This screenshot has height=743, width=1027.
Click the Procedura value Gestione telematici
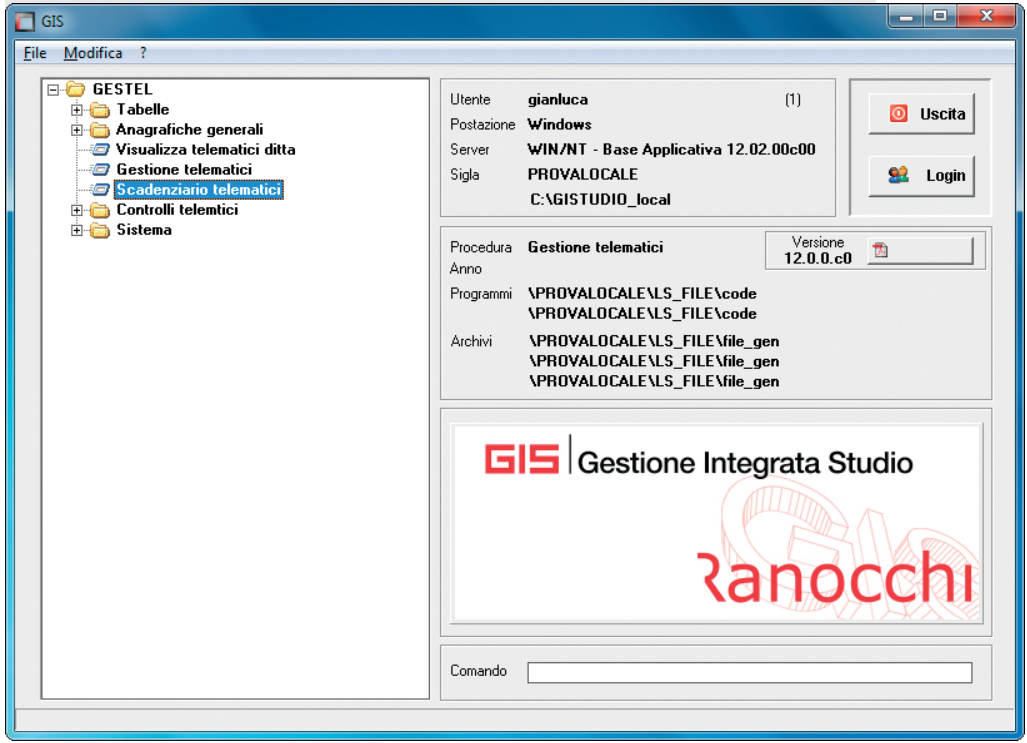595,247
